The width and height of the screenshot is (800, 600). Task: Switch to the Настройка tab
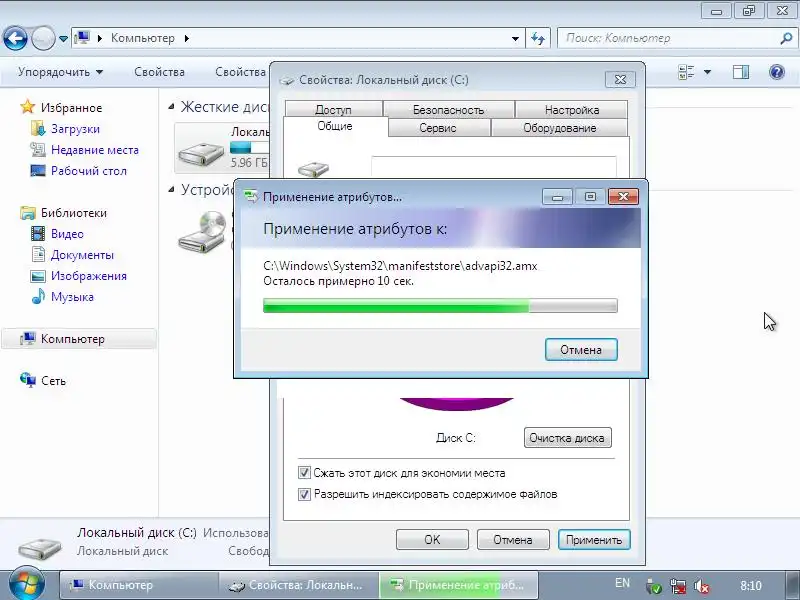[x=571, y=110]
